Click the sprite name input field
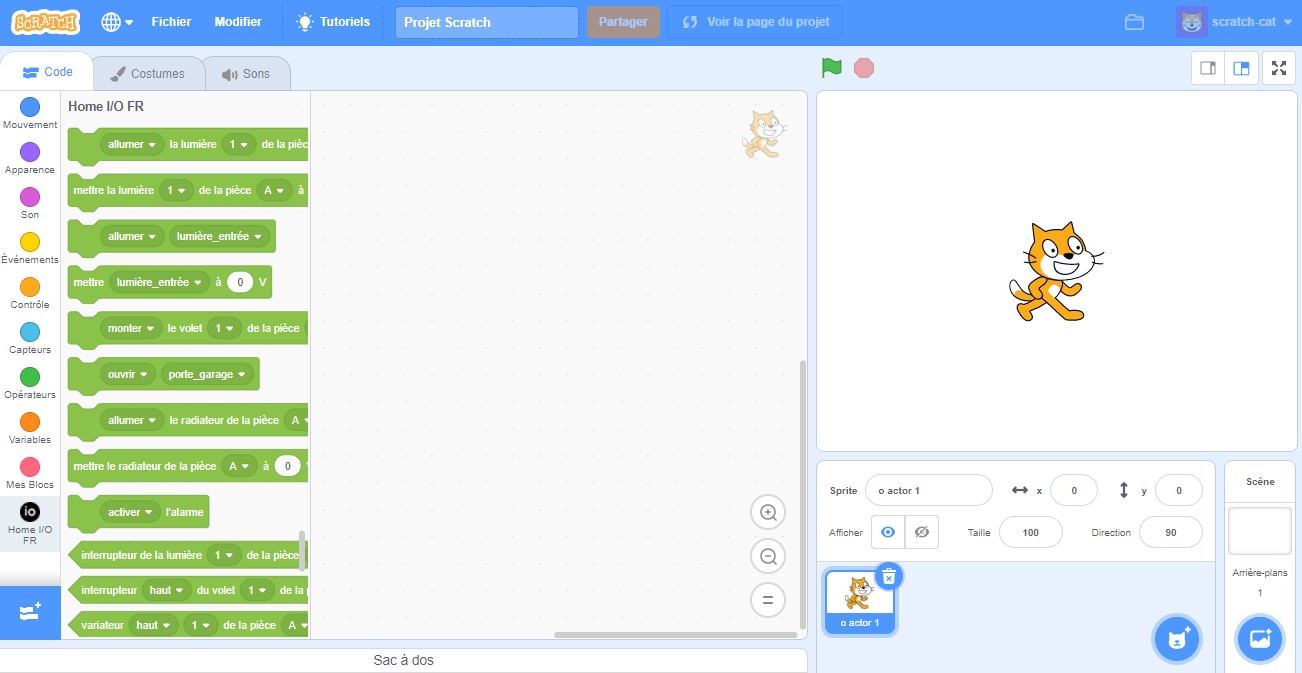Screen dimensions: 1302x673 tap(928, 491)
